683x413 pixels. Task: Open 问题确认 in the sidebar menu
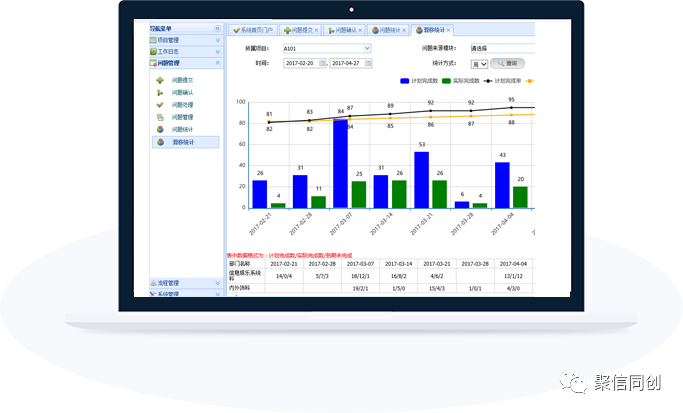[183, 92]
